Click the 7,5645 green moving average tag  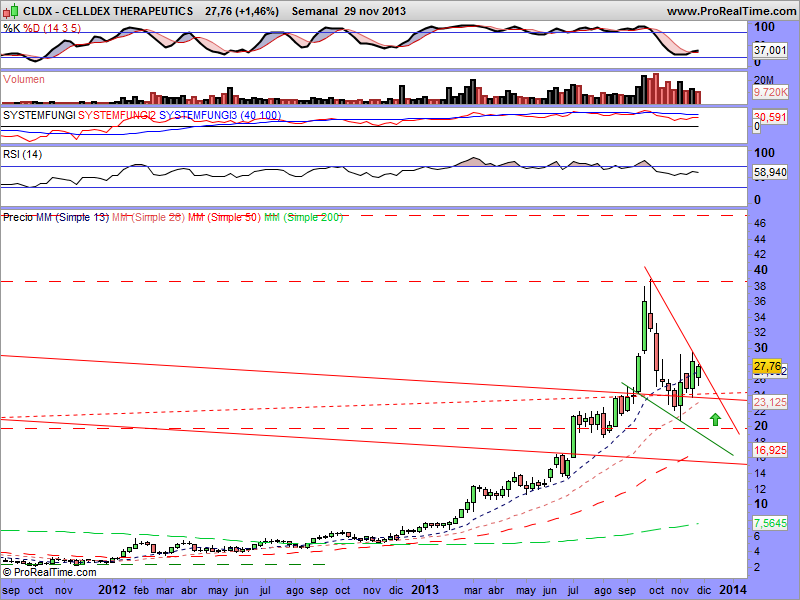(770, 523)
